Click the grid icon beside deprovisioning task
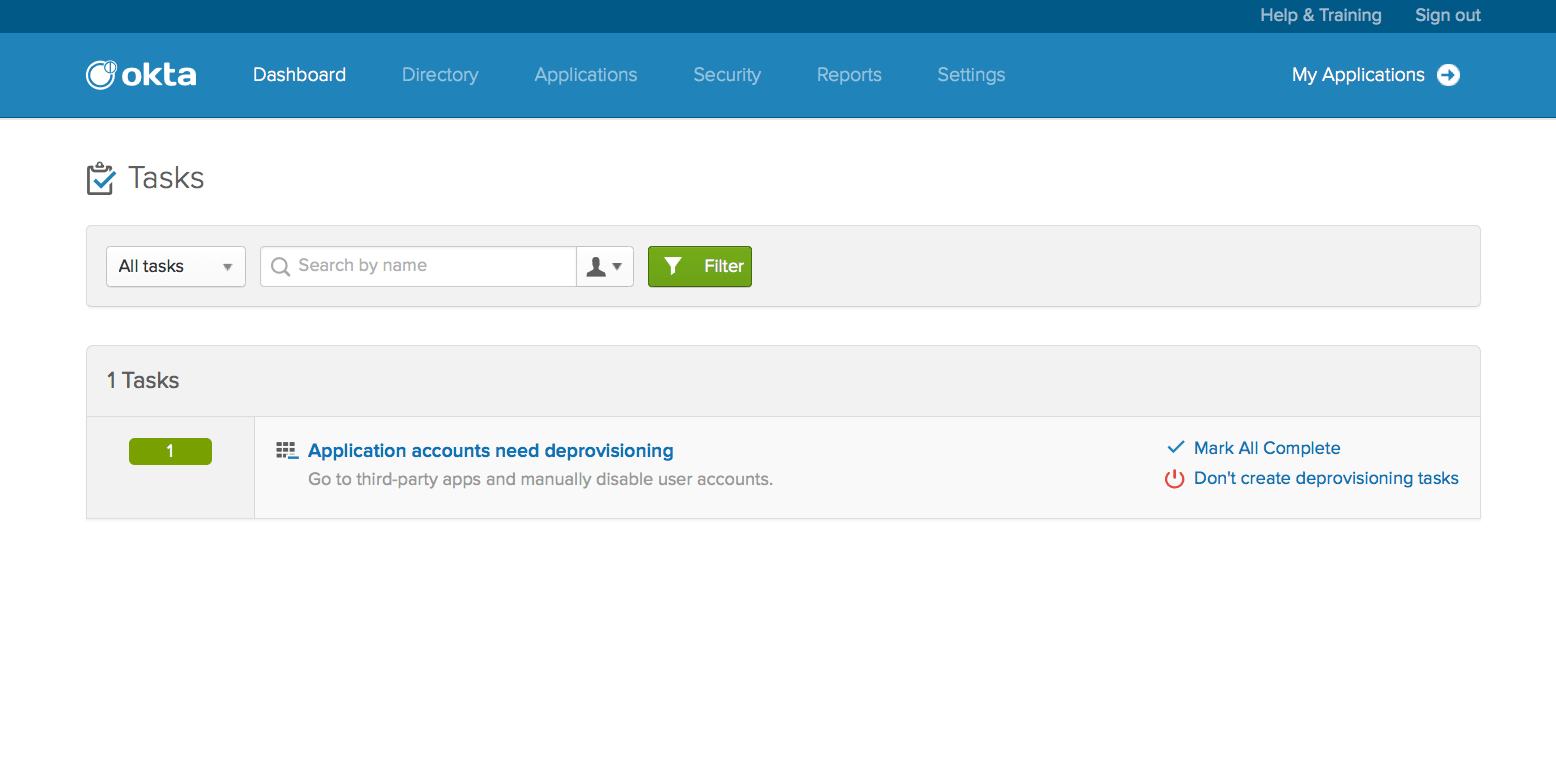The height and width of the screenshot is (763, 1556). [287, 451]
